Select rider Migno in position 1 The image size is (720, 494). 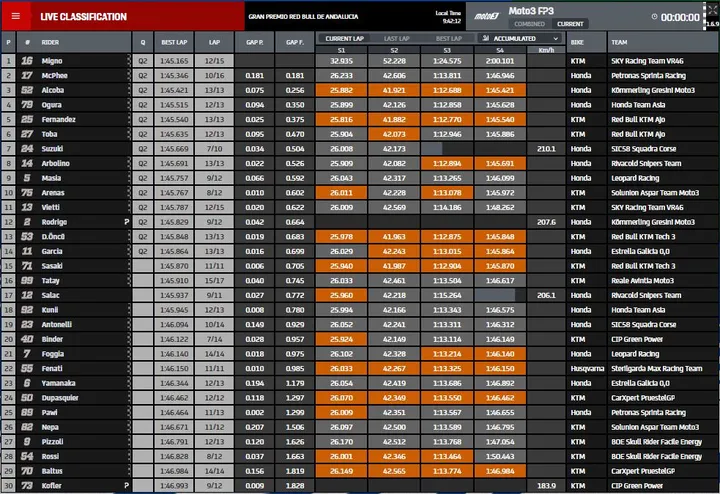pyautogui.click(x=52, y=61)
